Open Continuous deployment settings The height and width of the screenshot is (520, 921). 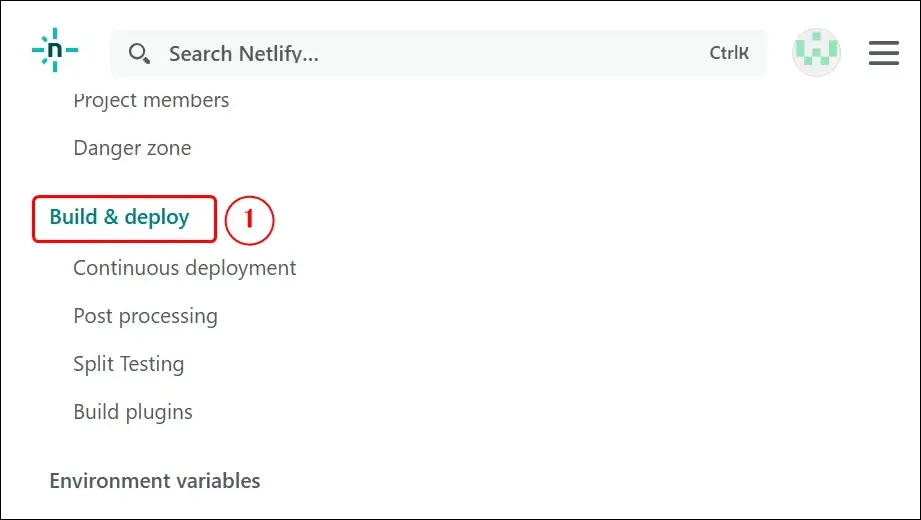coord(185,268)
